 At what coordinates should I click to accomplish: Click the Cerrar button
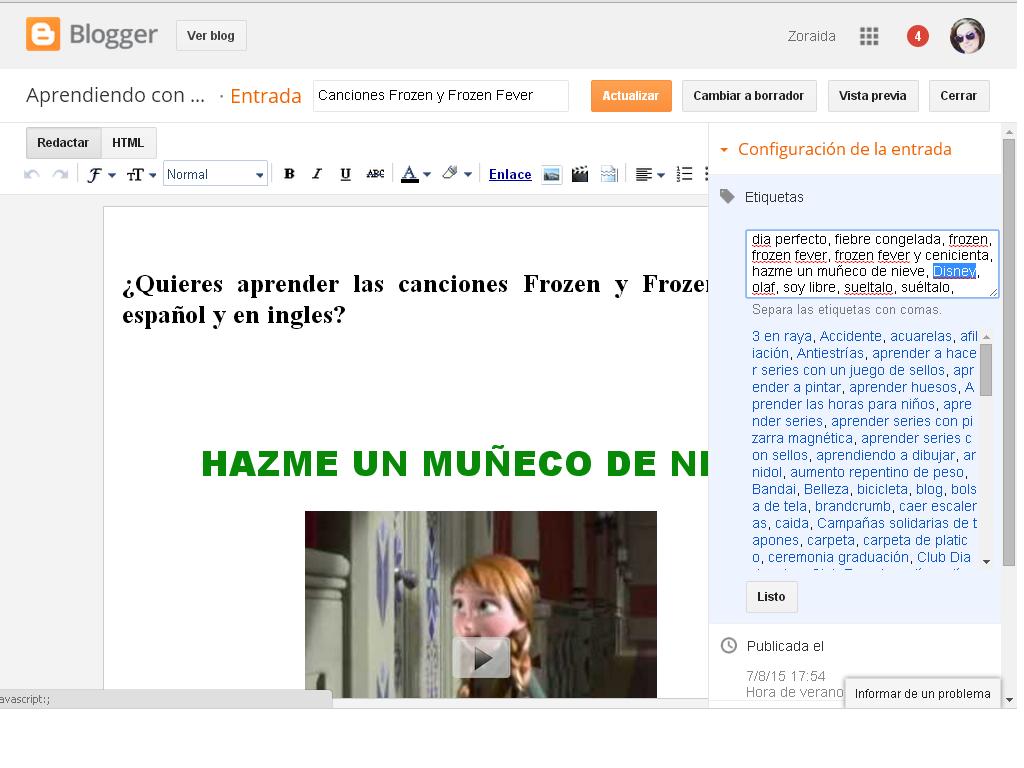(959, 95)
